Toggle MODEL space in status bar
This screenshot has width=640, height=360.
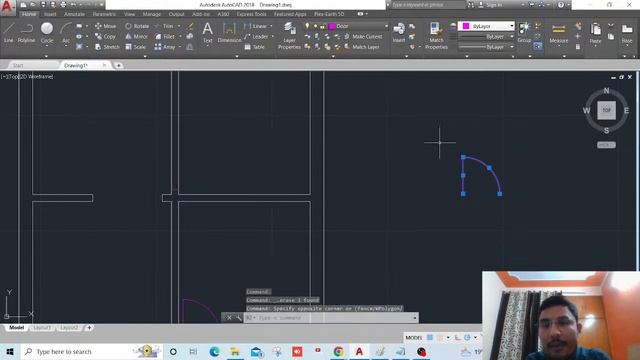click(x=413, y=338)
